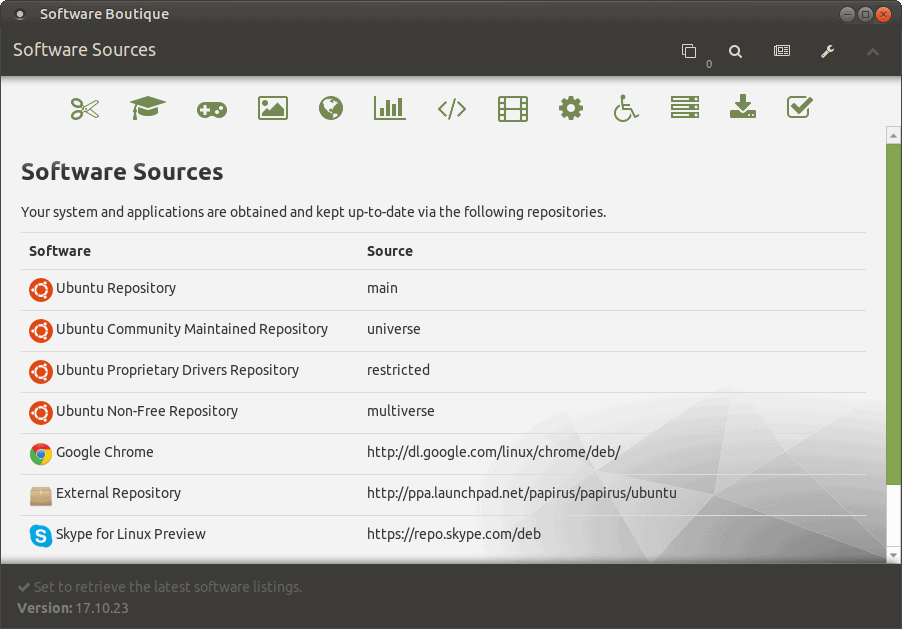Select the "Ubuntu Repository" row name

[116, 288]
